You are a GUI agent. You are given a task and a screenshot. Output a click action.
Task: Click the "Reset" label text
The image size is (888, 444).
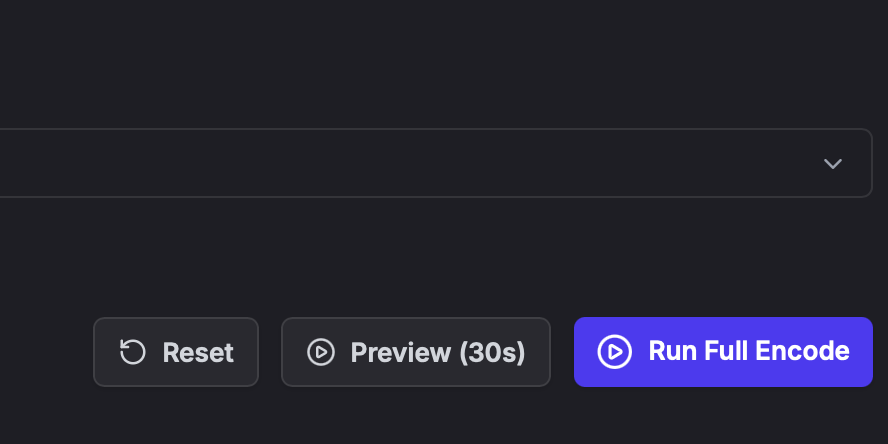pos(198,352)
